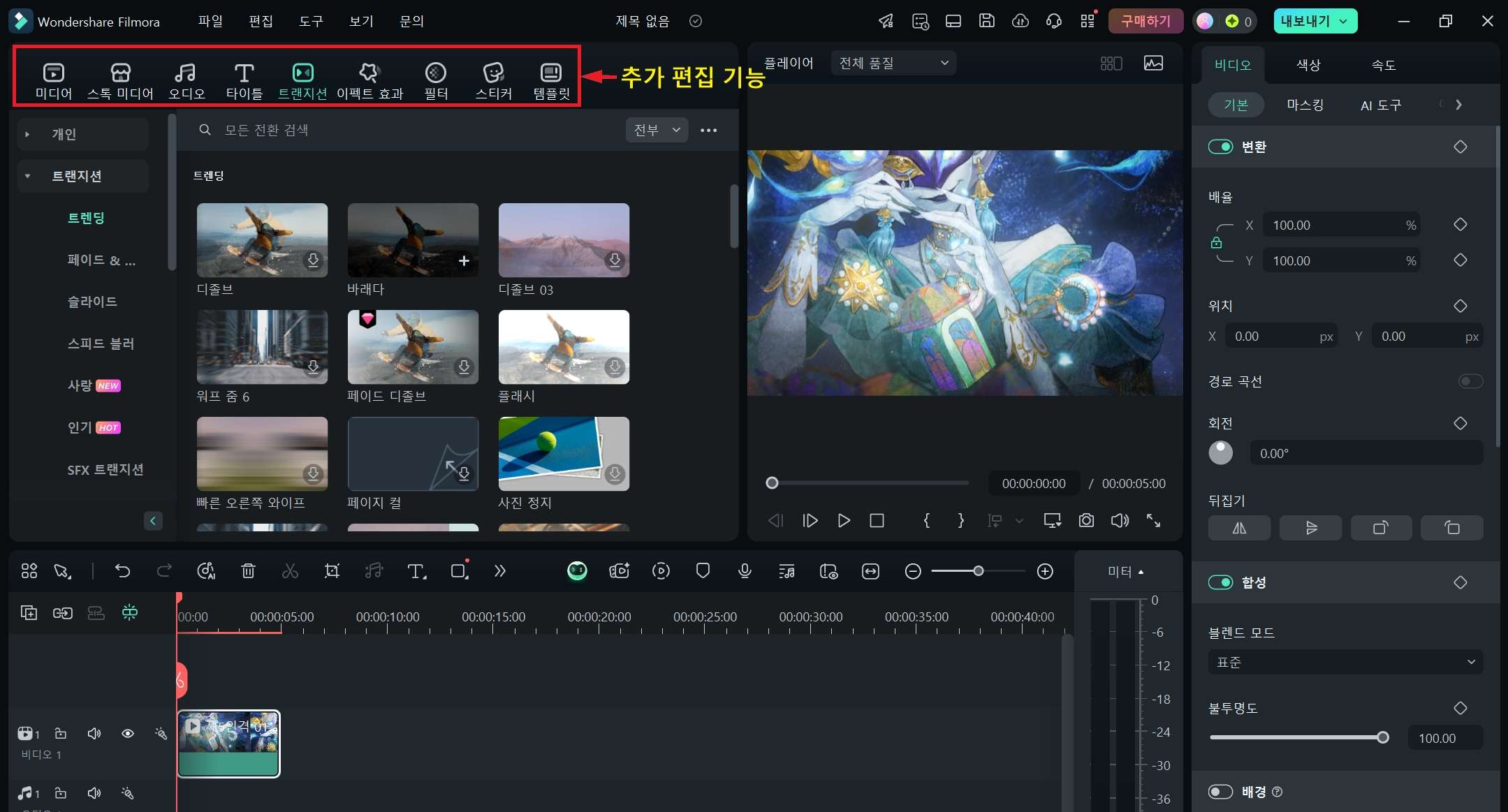
Task: Click the text tool in timeline toolbar
Action: pos(416,571)
